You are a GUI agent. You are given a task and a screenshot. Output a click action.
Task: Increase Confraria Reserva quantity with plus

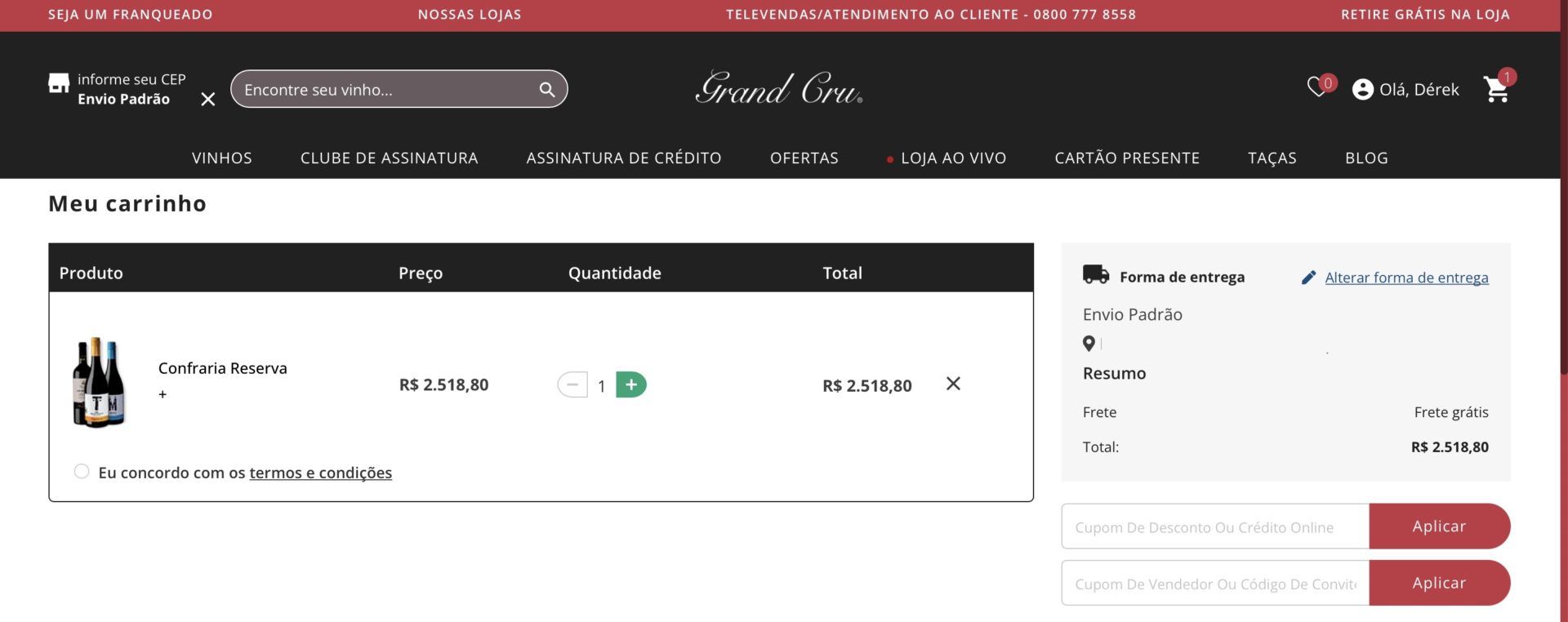tap(630, 384)
